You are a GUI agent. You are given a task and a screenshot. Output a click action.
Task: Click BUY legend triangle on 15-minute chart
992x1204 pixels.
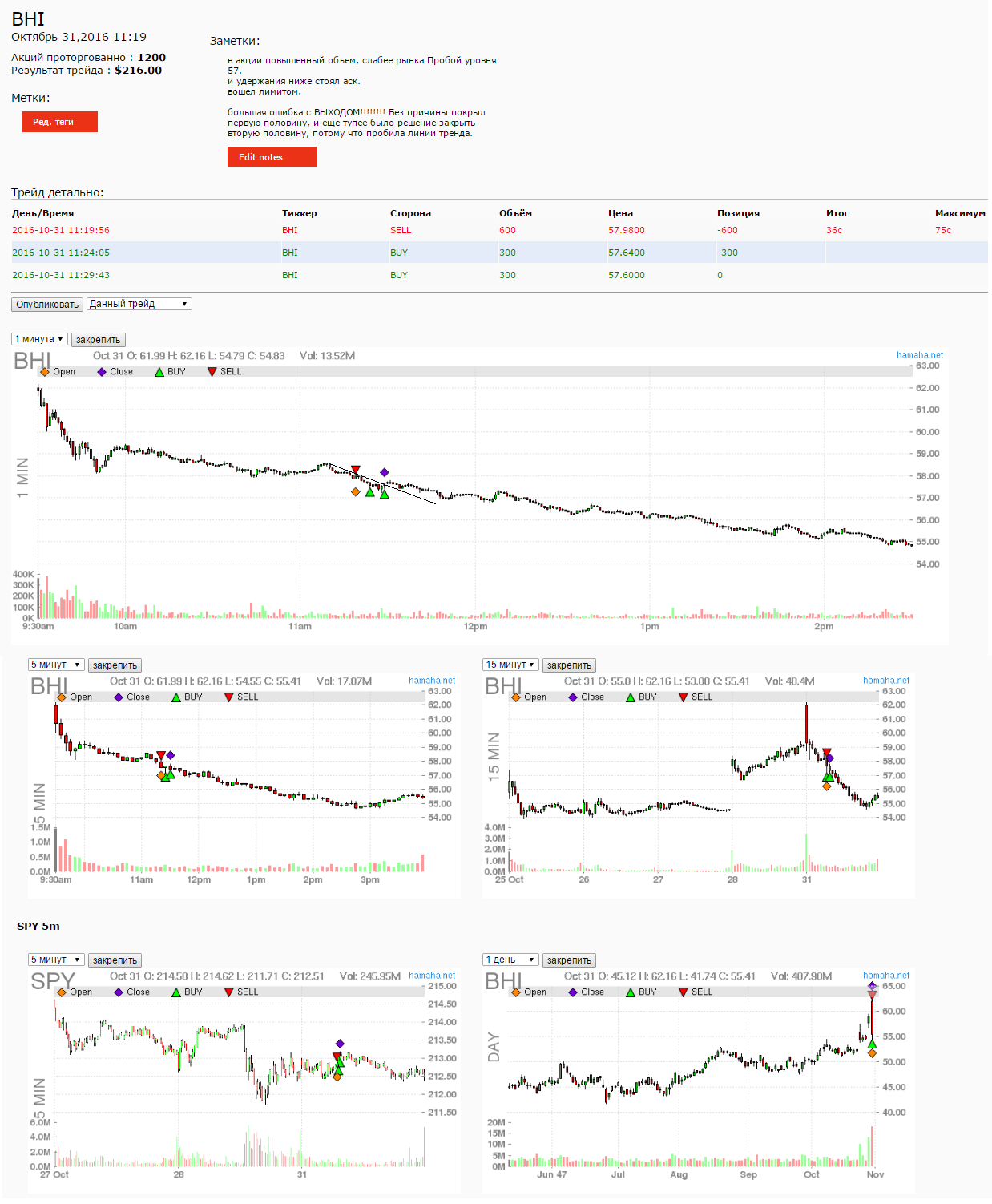[631, 697]
